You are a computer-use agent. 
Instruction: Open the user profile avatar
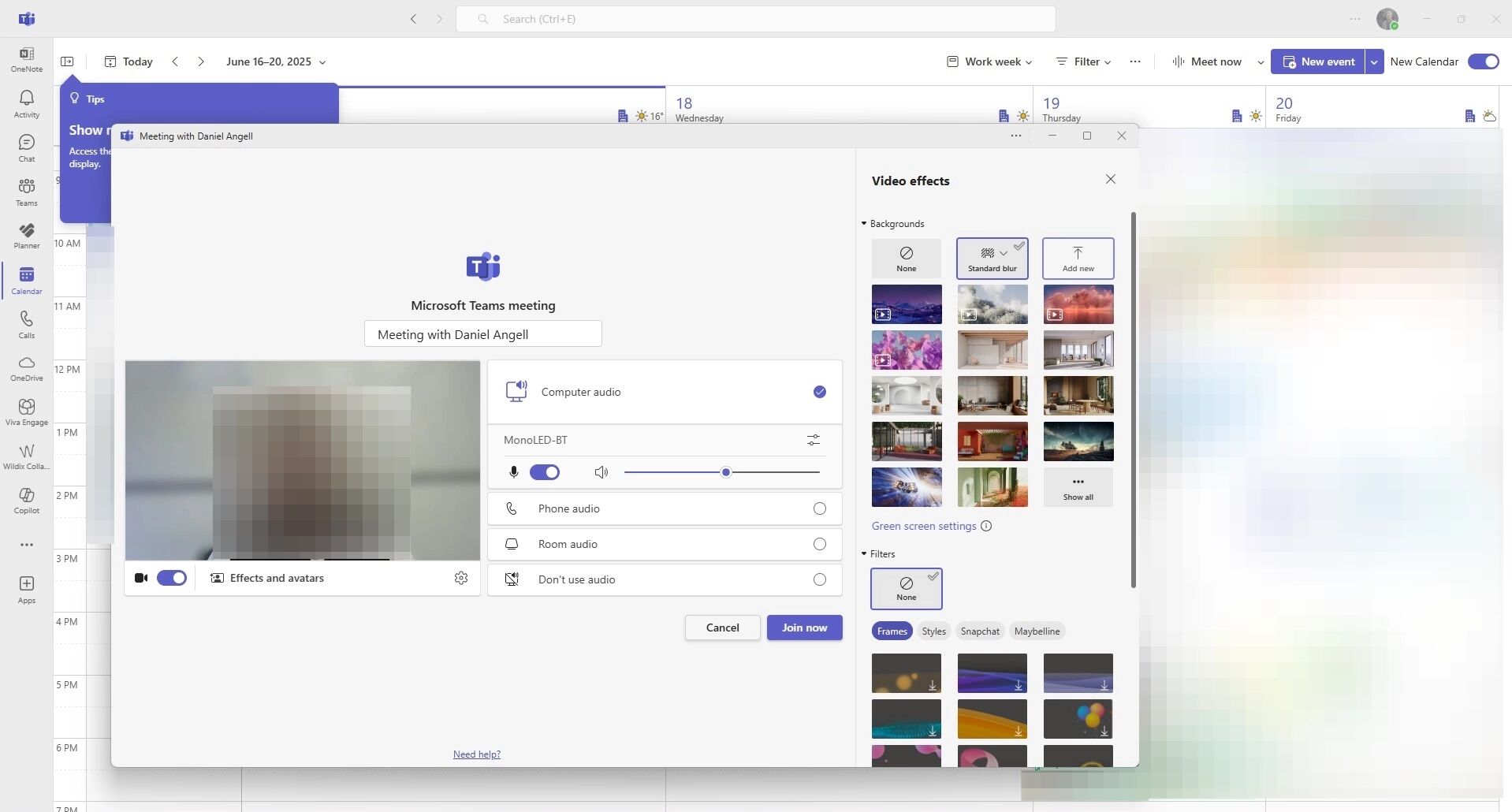tap(1387, 19)
